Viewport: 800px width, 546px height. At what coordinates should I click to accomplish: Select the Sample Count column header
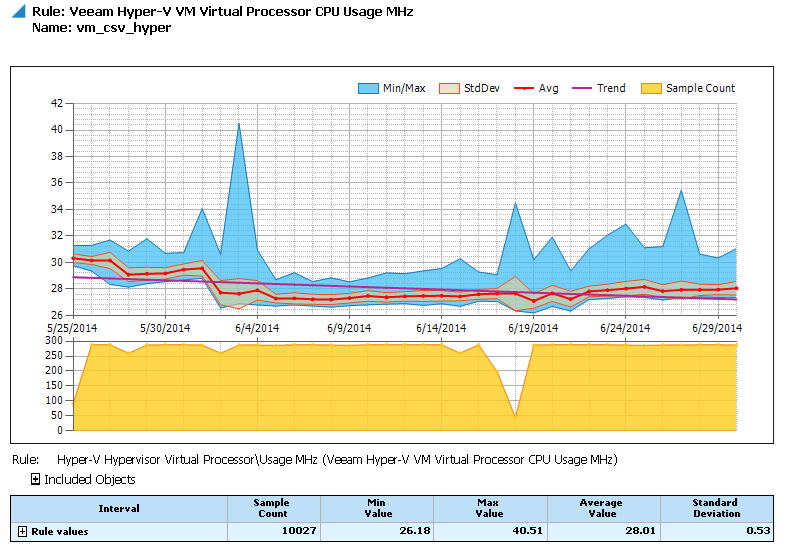click(273, 508)
